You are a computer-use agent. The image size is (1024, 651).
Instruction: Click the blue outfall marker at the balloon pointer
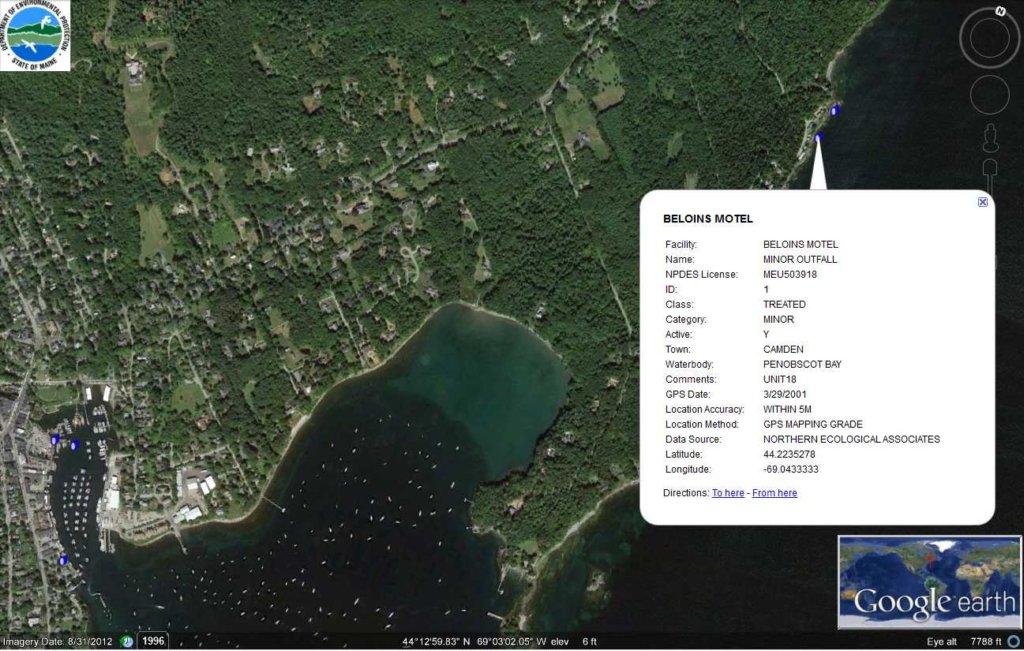pyautogui.click(x=818, y=137)
